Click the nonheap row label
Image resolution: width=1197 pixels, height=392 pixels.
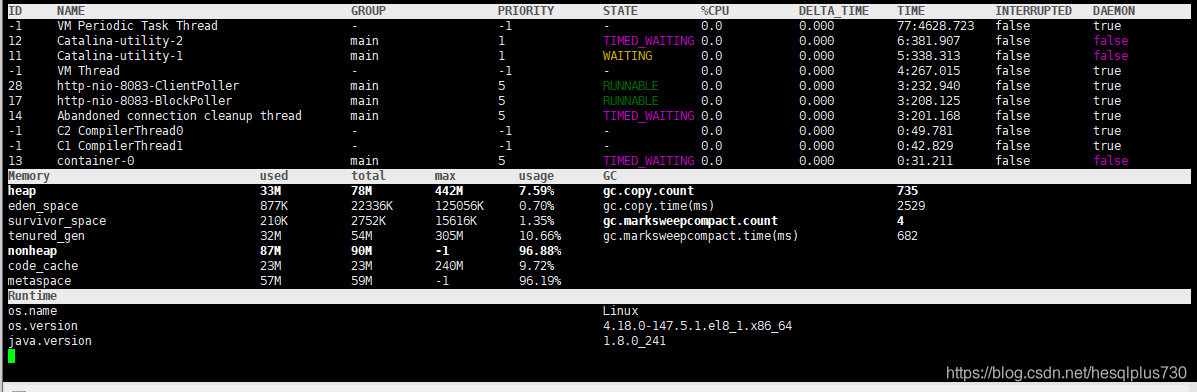coord(32,251)
